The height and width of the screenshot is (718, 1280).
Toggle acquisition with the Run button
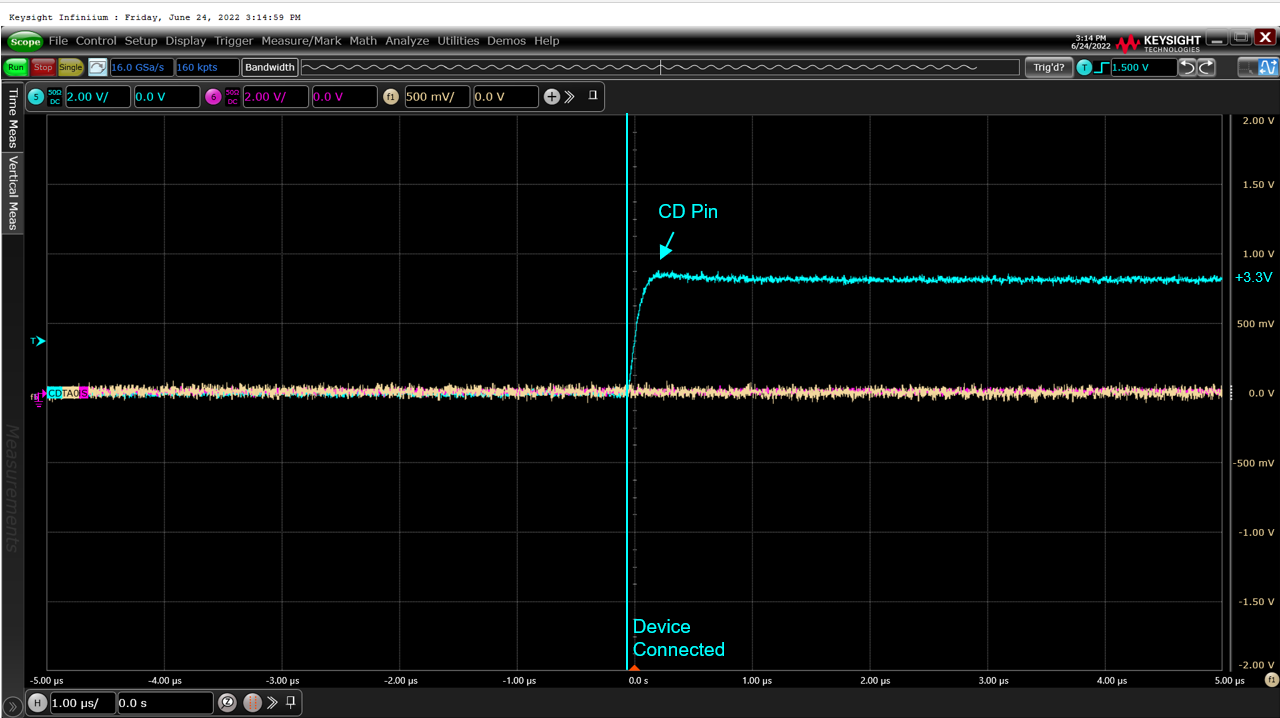pos(15,67)
